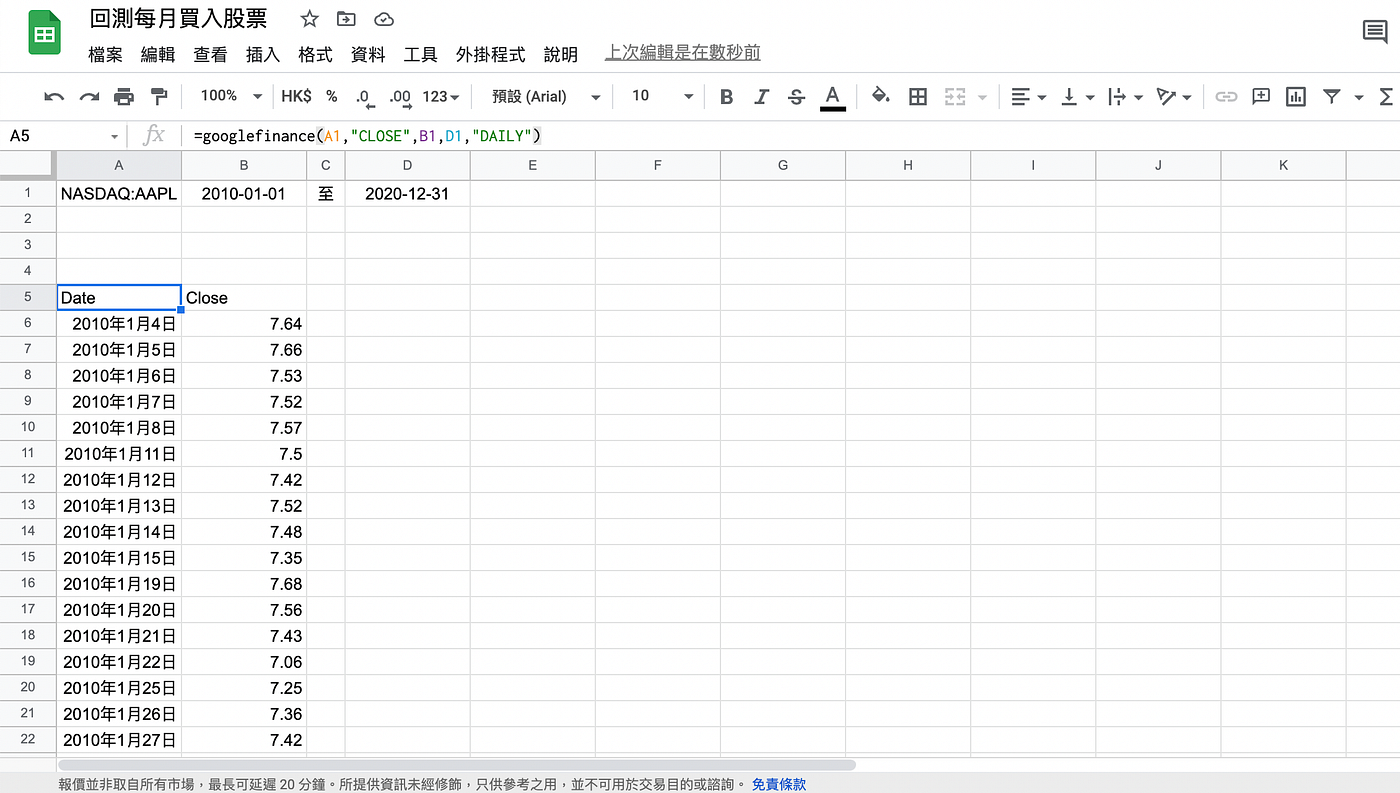Screen dimensions: 1400x793
Task: Open the 外掛程式 menu
Action: [490, 55]
